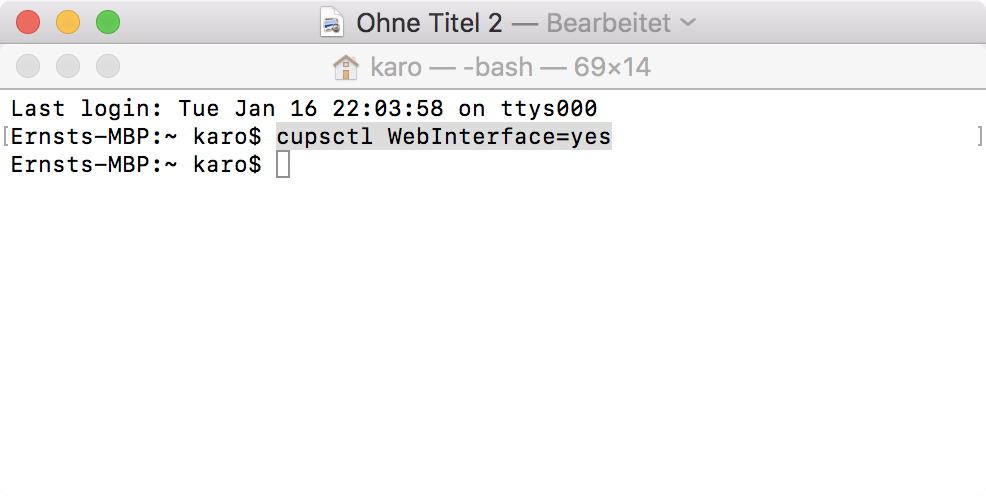Click the highlighted cupsctl WebInterface=yes command
Screen dimensions: 986x496
(x=444, y=136)
